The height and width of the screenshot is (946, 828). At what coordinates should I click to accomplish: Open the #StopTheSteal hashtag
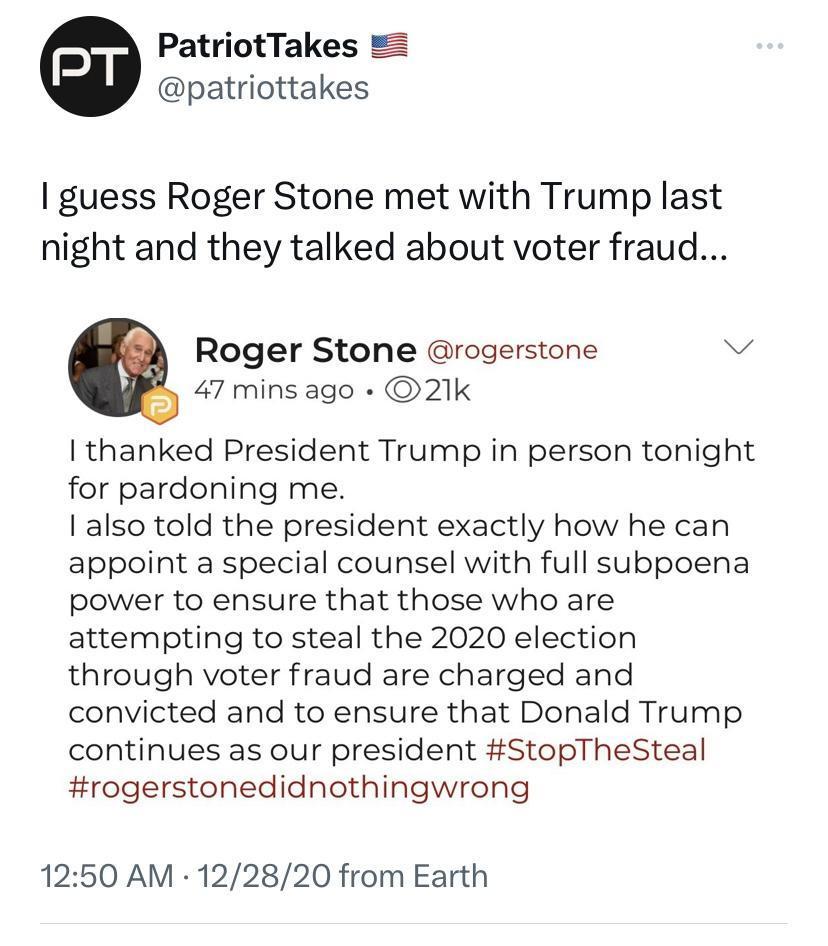[595, 750]
